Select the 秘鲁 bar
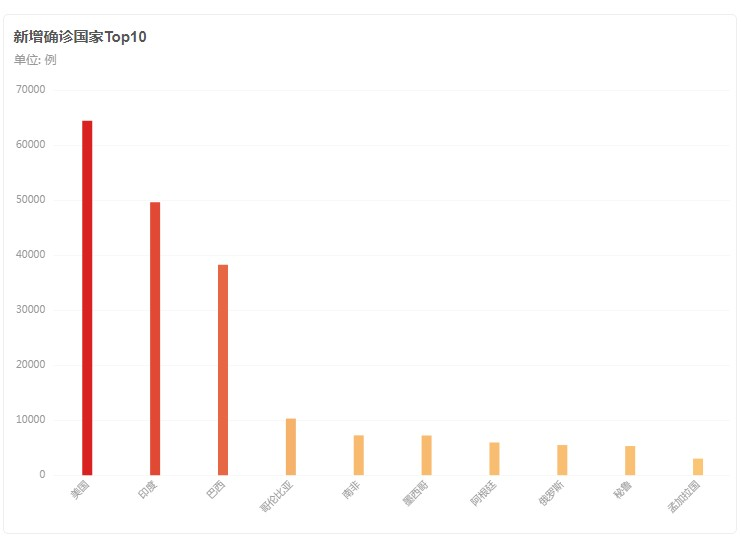Viewport: 741px width, 540px height. point(630,460)
